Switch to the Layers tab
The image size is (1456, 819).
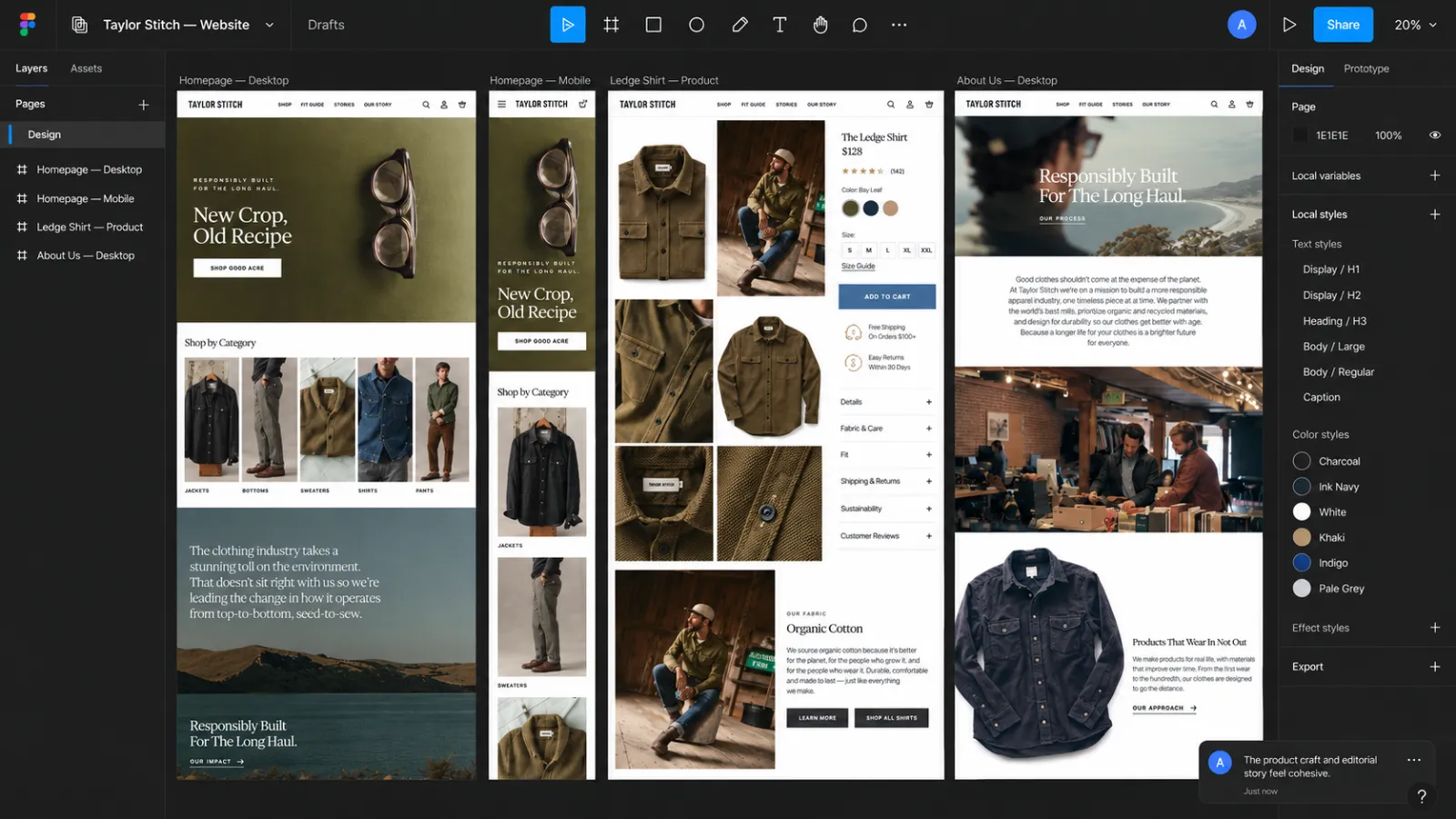coord(31,68)
